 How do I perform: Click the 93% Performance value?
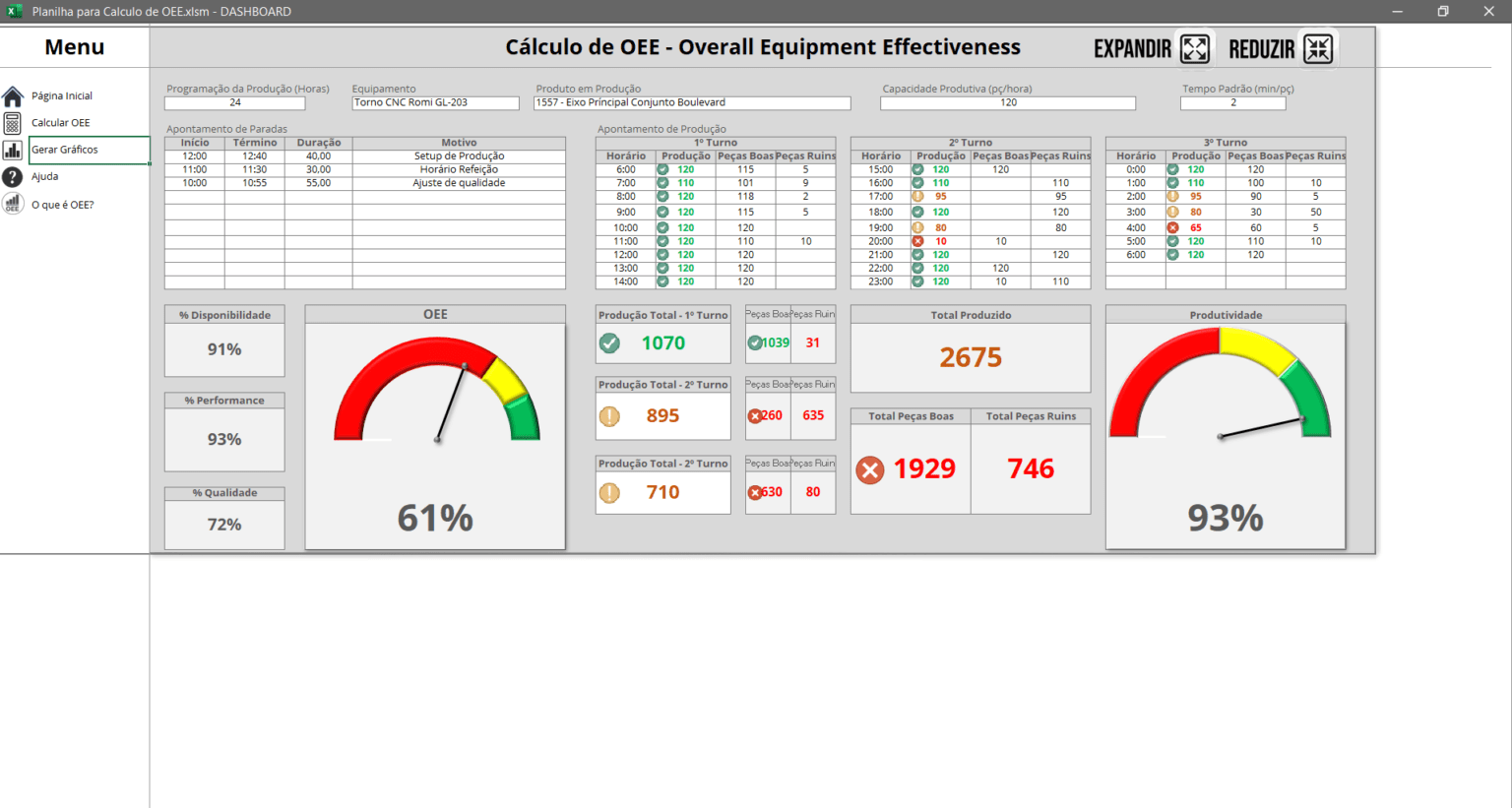(224, 439)
